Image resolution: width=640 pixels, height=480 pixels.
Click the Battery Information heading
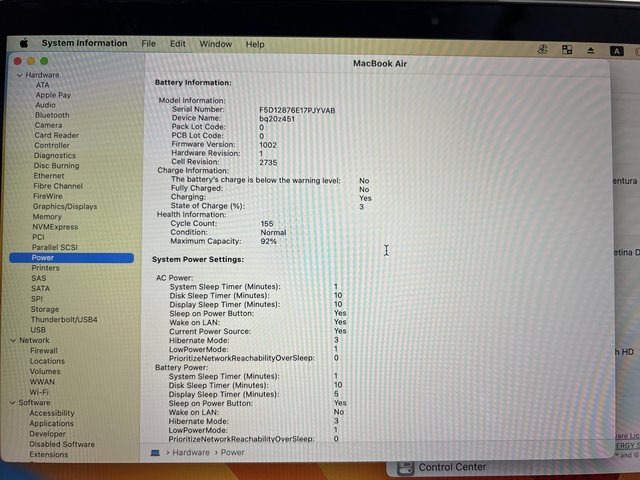pyautogui.click(x=193, y=82)
